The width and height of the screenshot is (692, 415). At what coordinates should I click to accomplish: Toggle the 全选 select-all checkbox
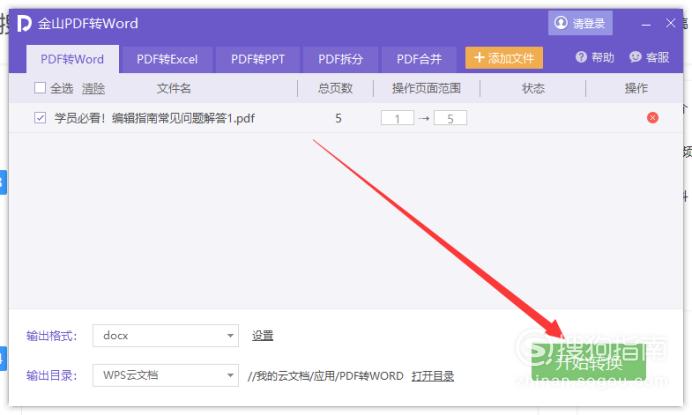point(40,88)
